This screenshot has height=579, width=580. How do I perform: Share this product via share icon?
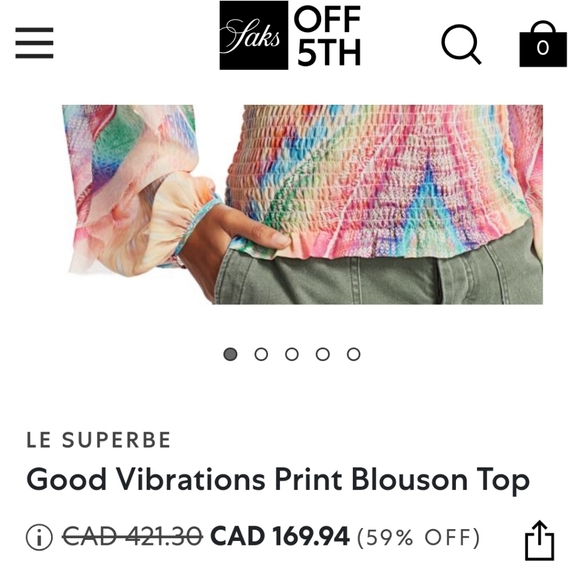click(x=540, y=540)
